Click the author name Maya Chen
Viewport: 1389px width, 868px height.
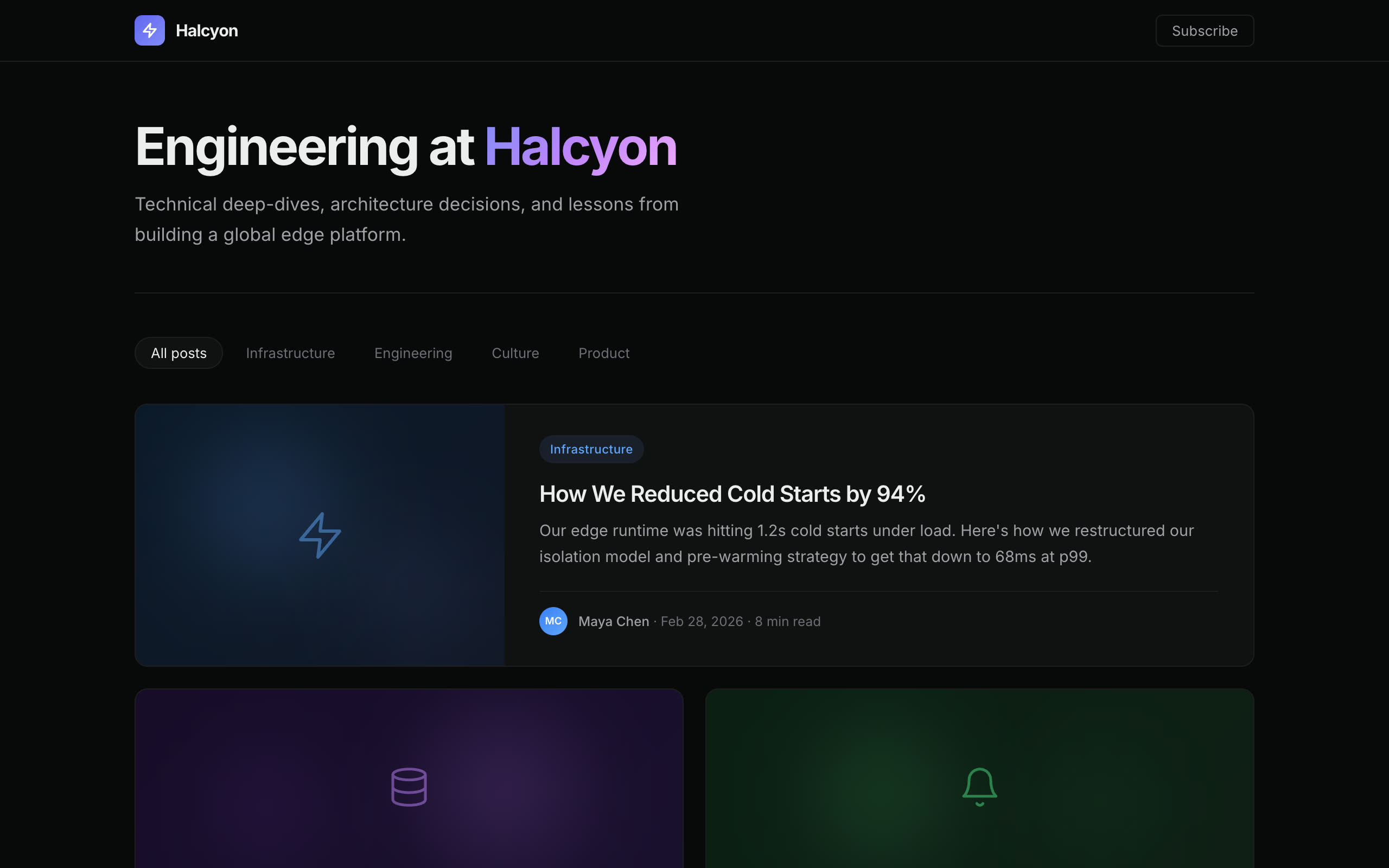(613, 621)
